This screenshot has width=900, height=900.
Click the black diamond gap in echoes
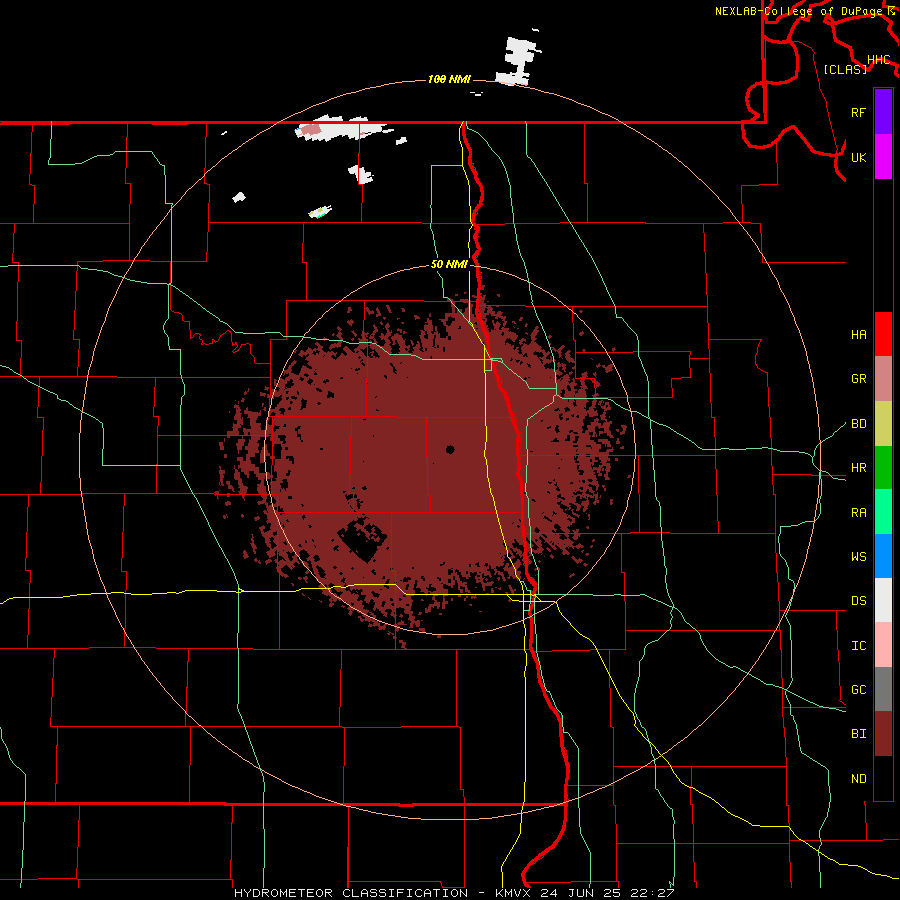pyautogui.click(x=362, y=538)
